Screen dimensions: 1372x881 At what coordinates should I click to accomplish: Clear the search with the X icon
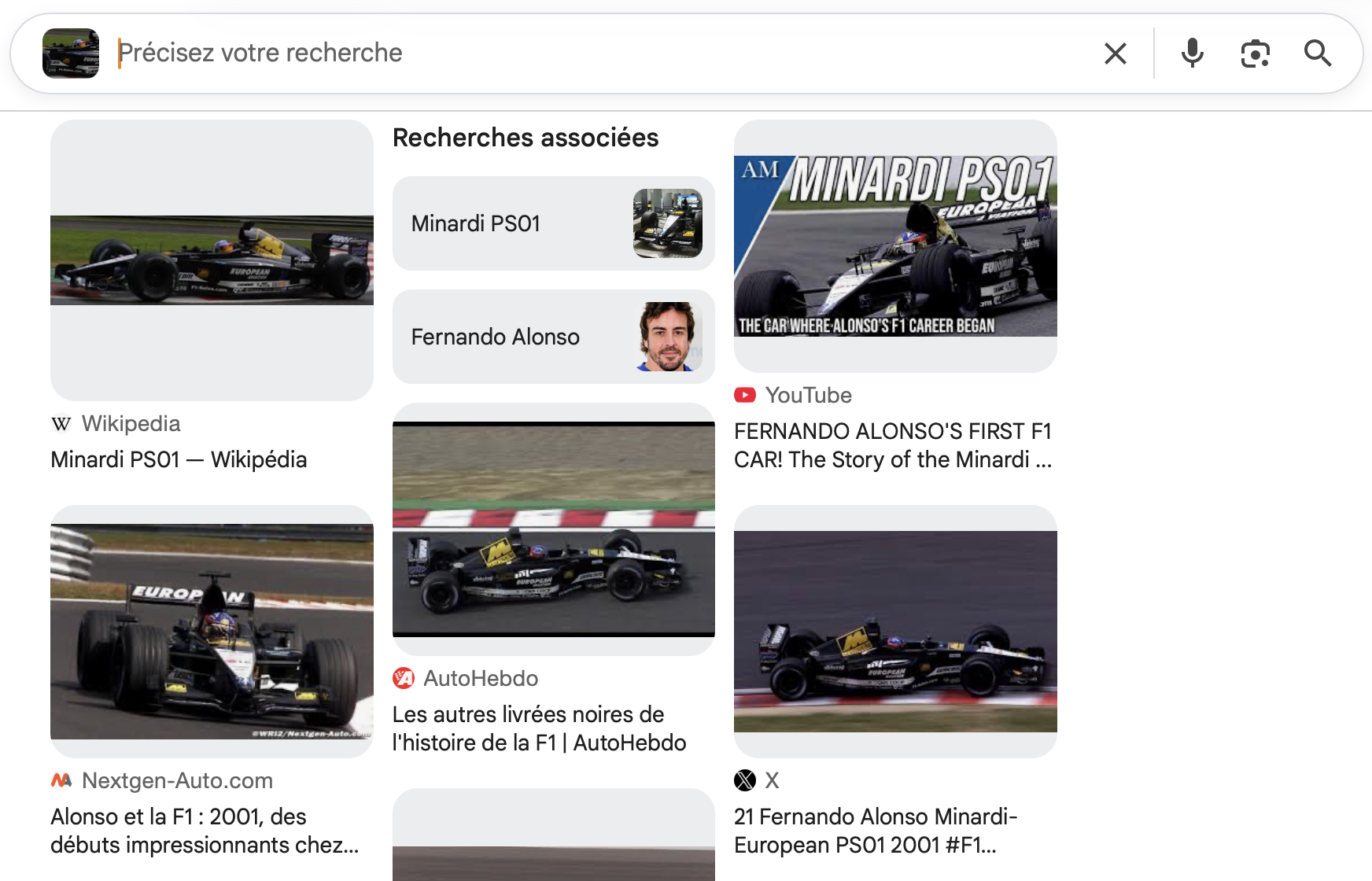coord(1115,53)
